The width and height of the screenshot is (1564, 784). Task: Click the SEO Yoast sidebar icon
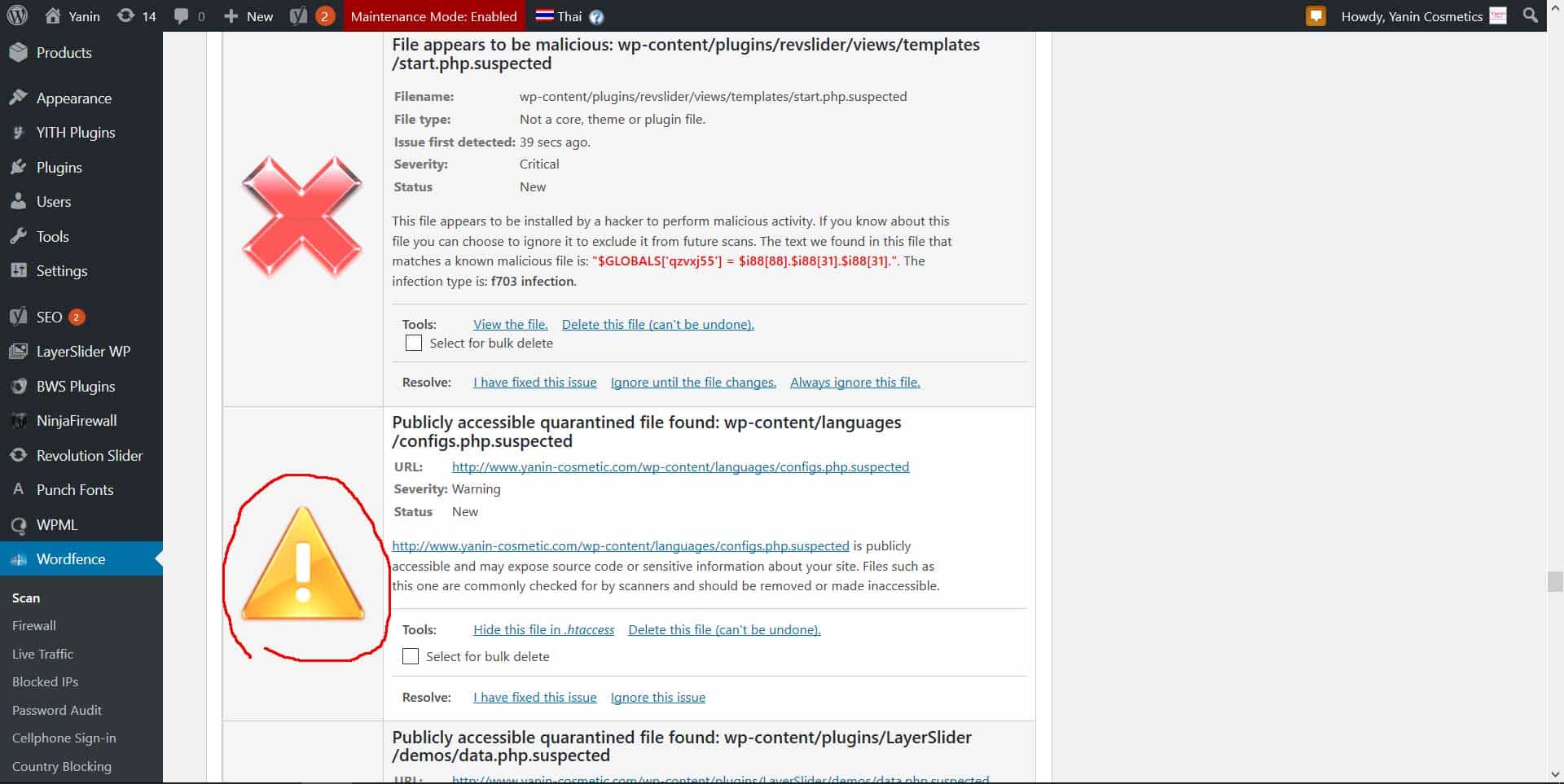(x=19, y=317)
